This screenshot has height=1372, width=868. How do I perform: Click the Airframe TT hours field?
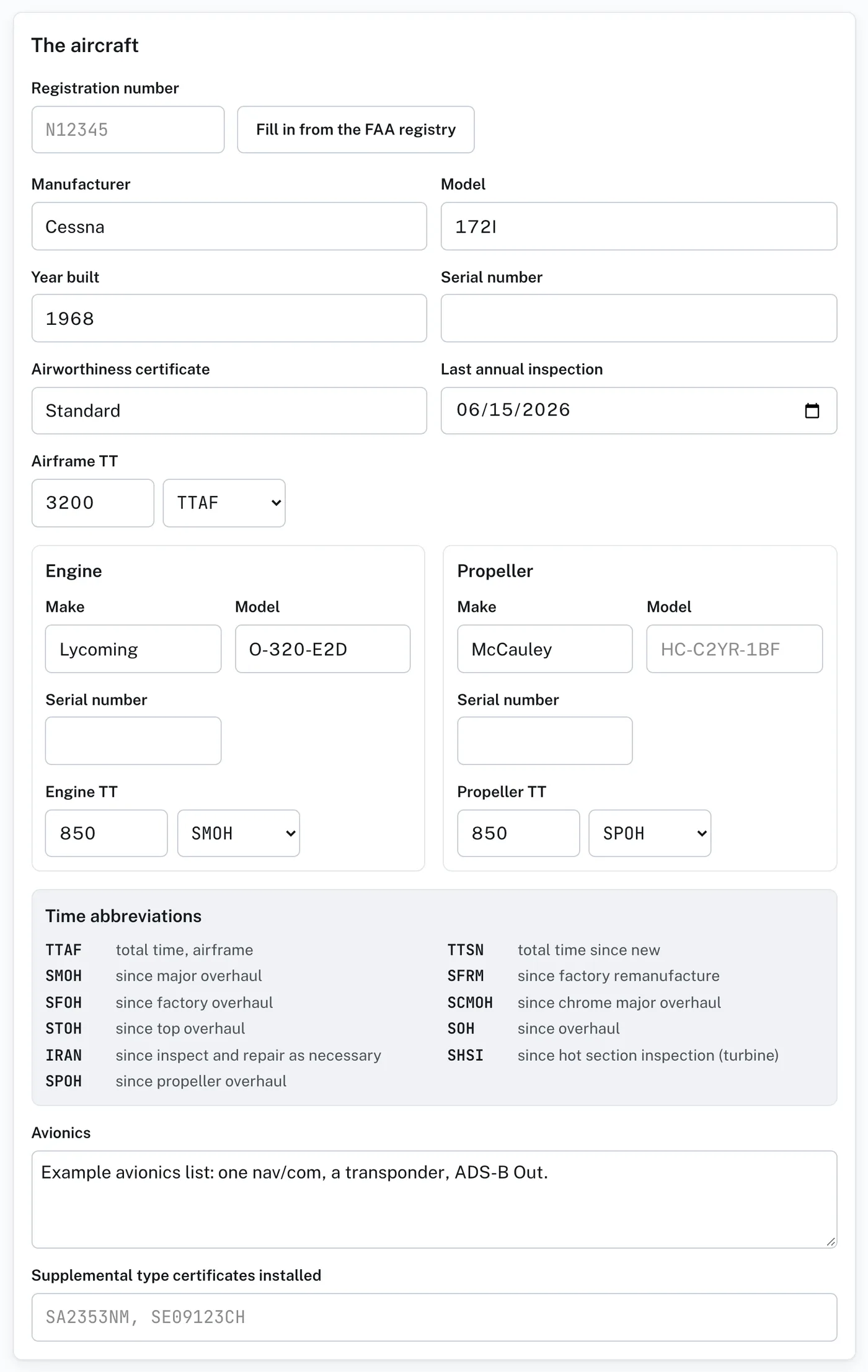point(93,503)
